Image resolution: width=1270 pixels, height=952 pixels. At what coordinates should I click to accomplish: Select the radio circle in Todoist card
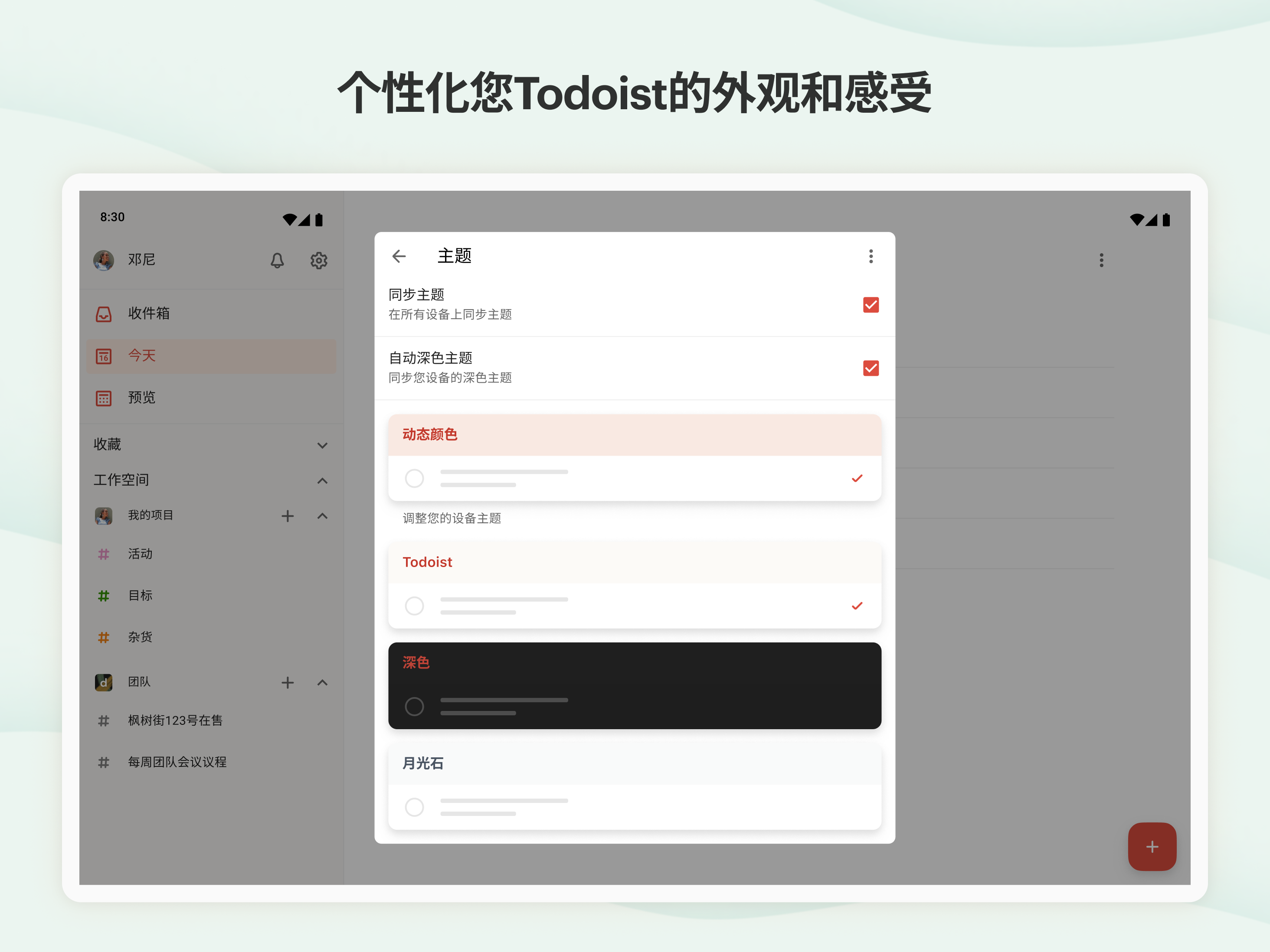pyautogui.click(x=414, y=606)
